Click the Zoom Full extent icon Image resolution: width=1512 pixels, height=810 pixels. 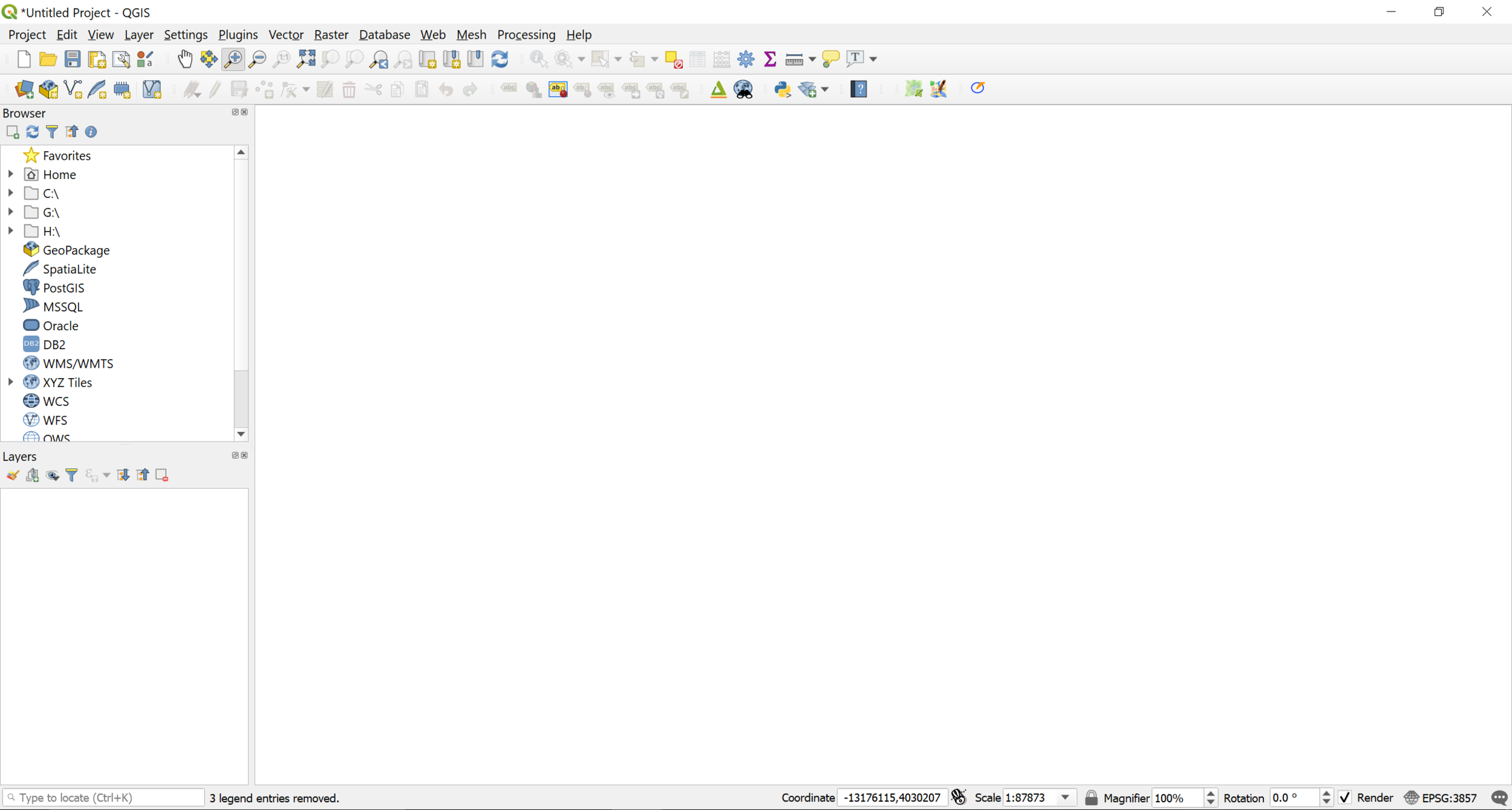coord(306,59)
